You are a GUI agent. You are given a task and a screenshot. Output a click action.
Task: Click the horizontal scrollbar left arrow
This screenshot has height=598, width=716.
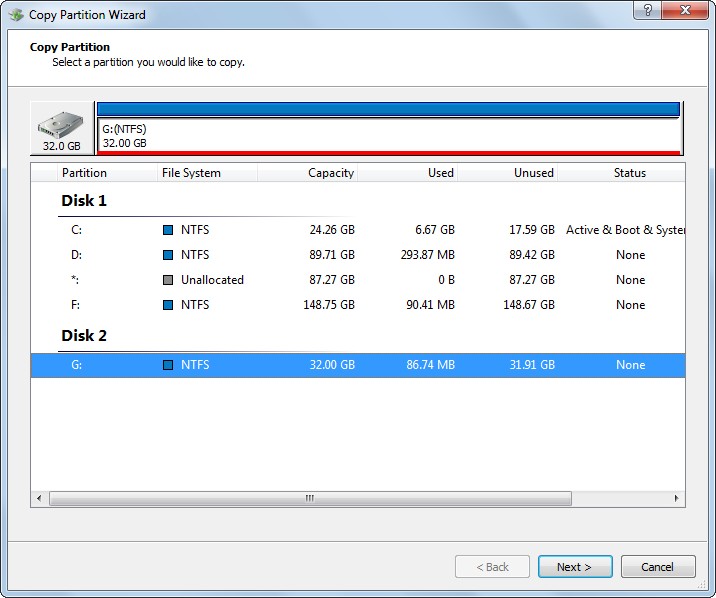coord(40,498)
